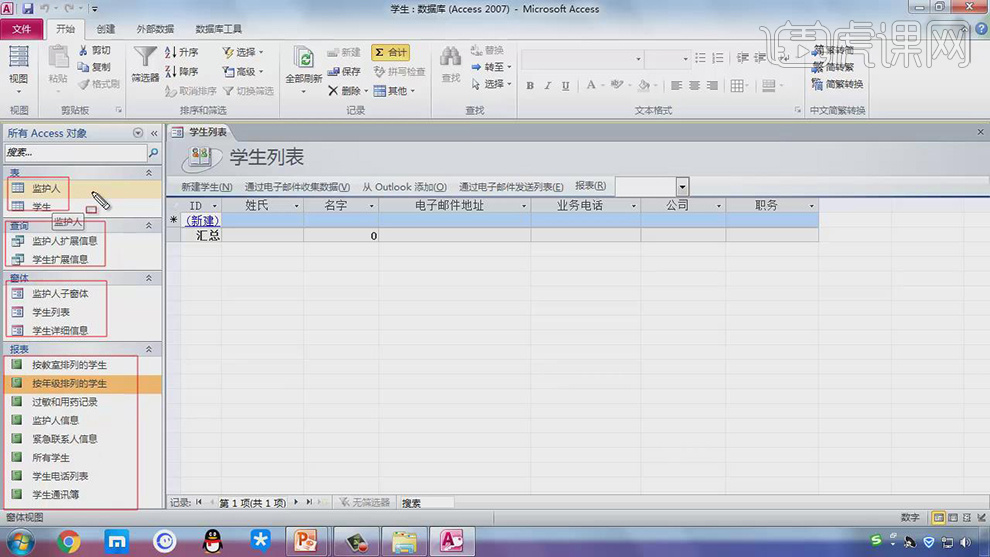Open the 姓氏 column filter arrow
Viewport: 990px width, 557px height.
(x=296, y=206)
